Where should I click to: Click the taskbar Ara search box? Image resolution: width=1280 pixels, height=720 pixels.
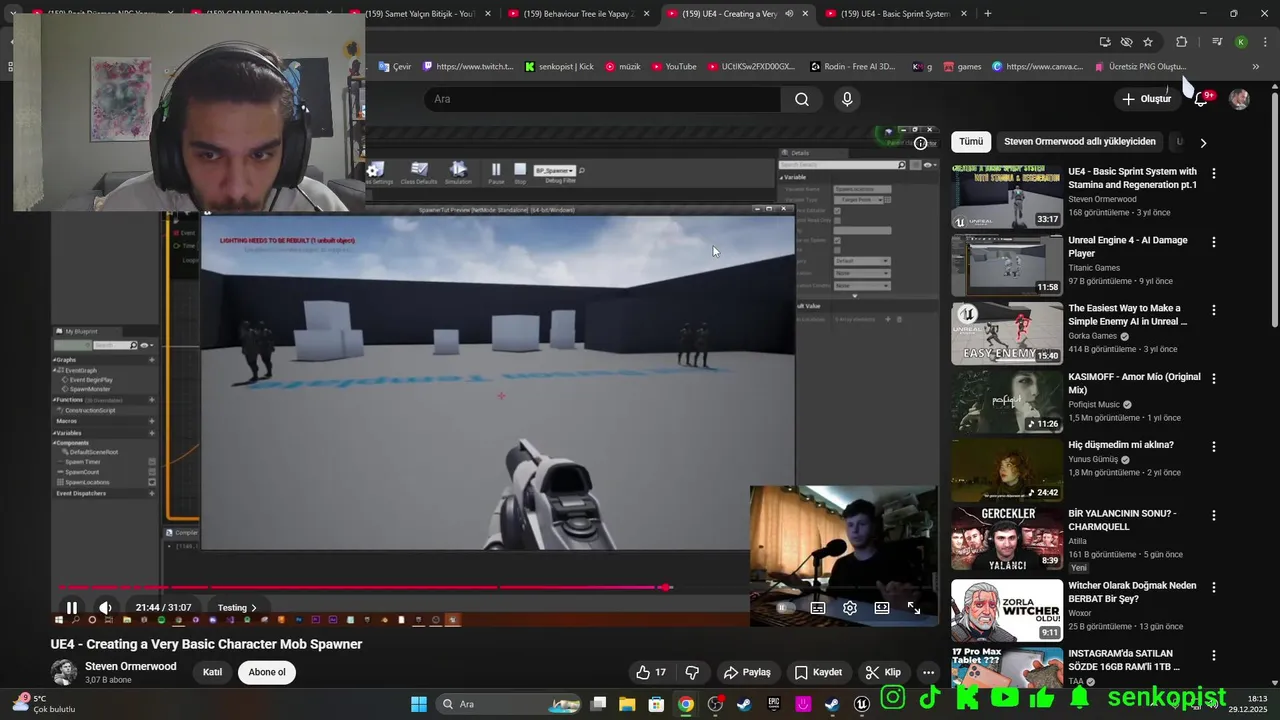pyautogui.click(x=507, y=704)
